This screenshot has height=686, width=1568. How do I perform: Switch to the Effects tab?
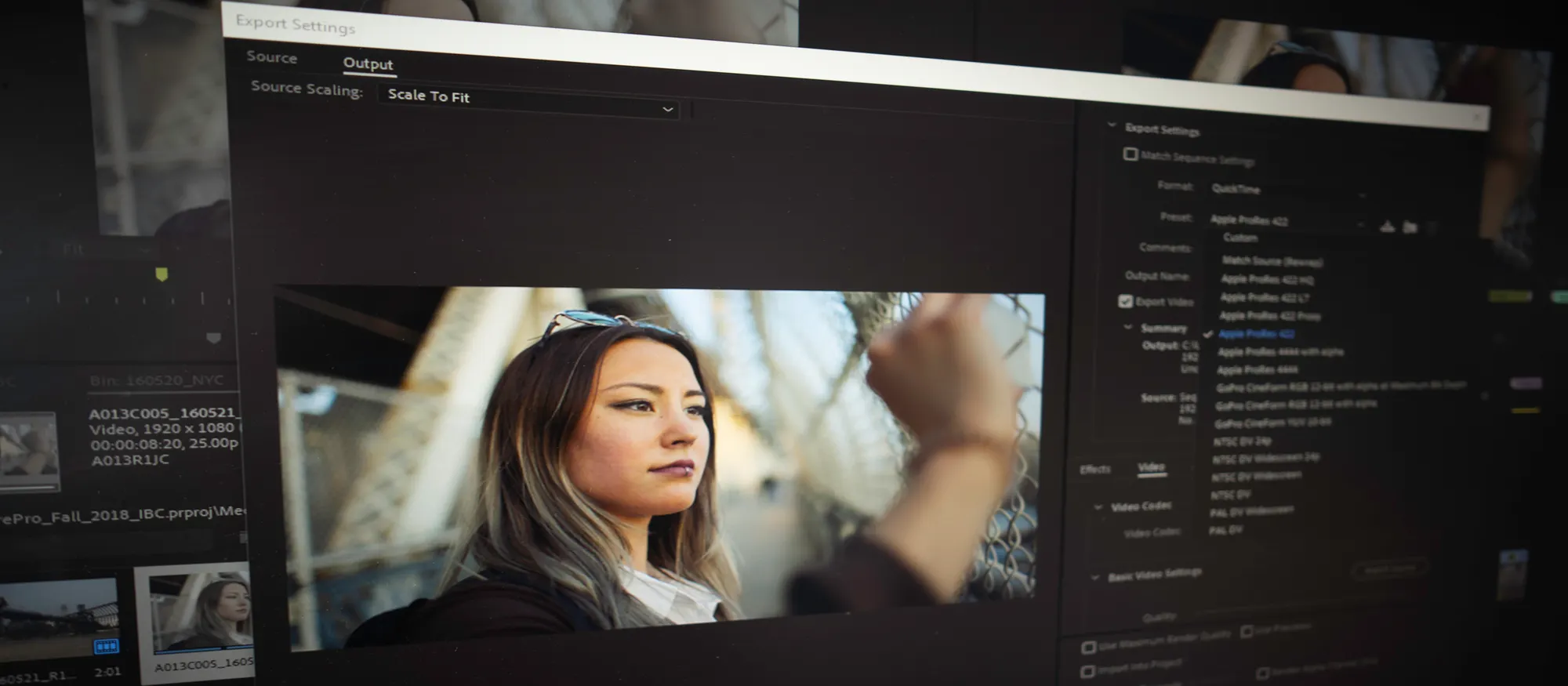click(x=1095, y=470)
